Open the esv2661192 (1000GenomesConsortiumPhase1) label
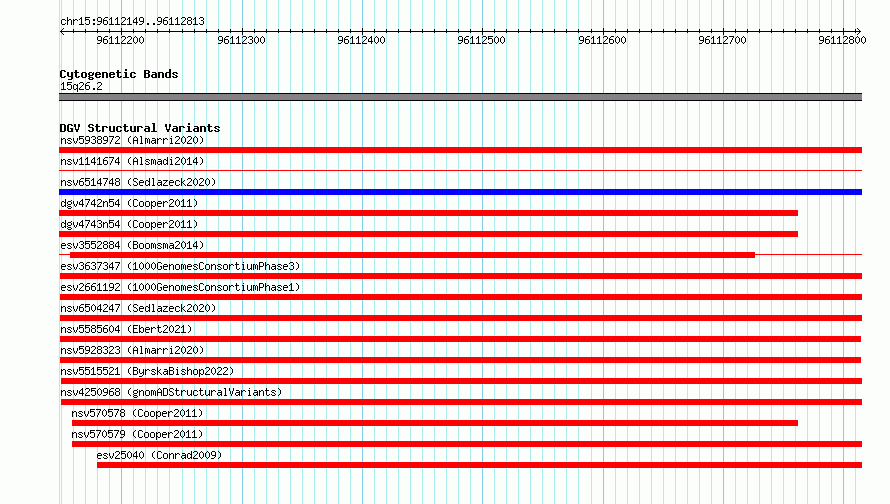The height and width of the screenshot is (504, 890). (180, 287)
